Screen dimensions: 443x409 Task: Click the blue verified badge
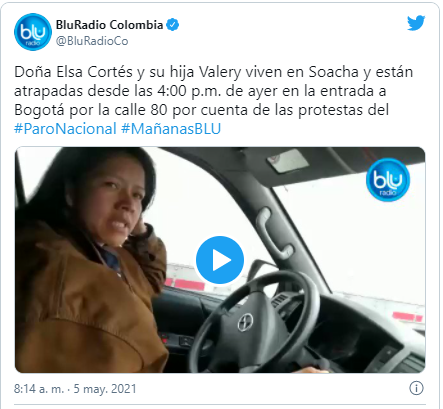tap(172, 25)
